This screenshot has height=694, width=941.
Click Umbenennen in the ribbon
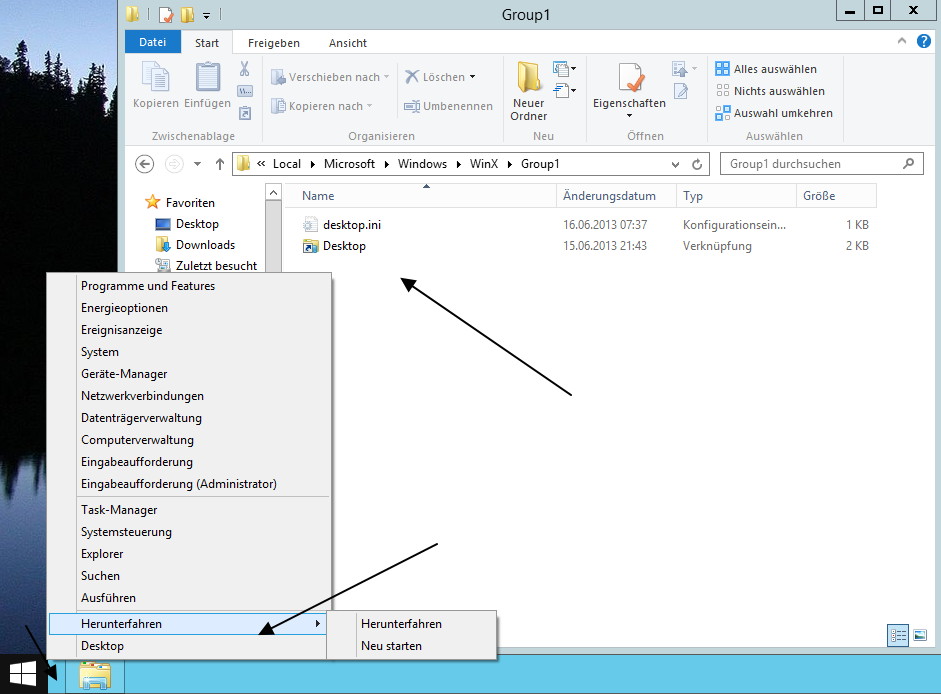click(x=448, y=106)
